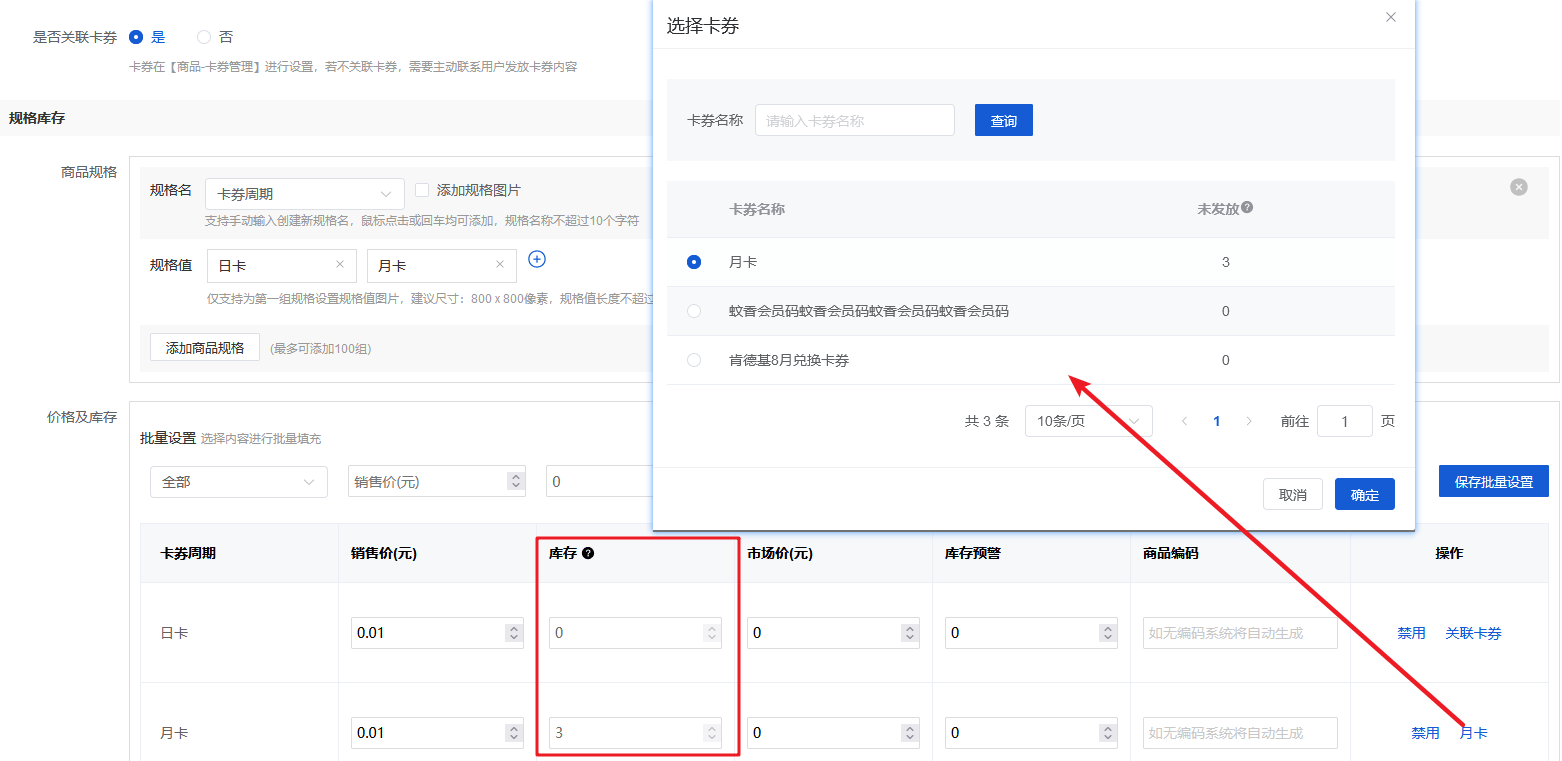This screenshot has height=761, width=1562.
Task: Click page 1 in dialog pagination
Action: pyautogui.click(x=1217, y=421)
